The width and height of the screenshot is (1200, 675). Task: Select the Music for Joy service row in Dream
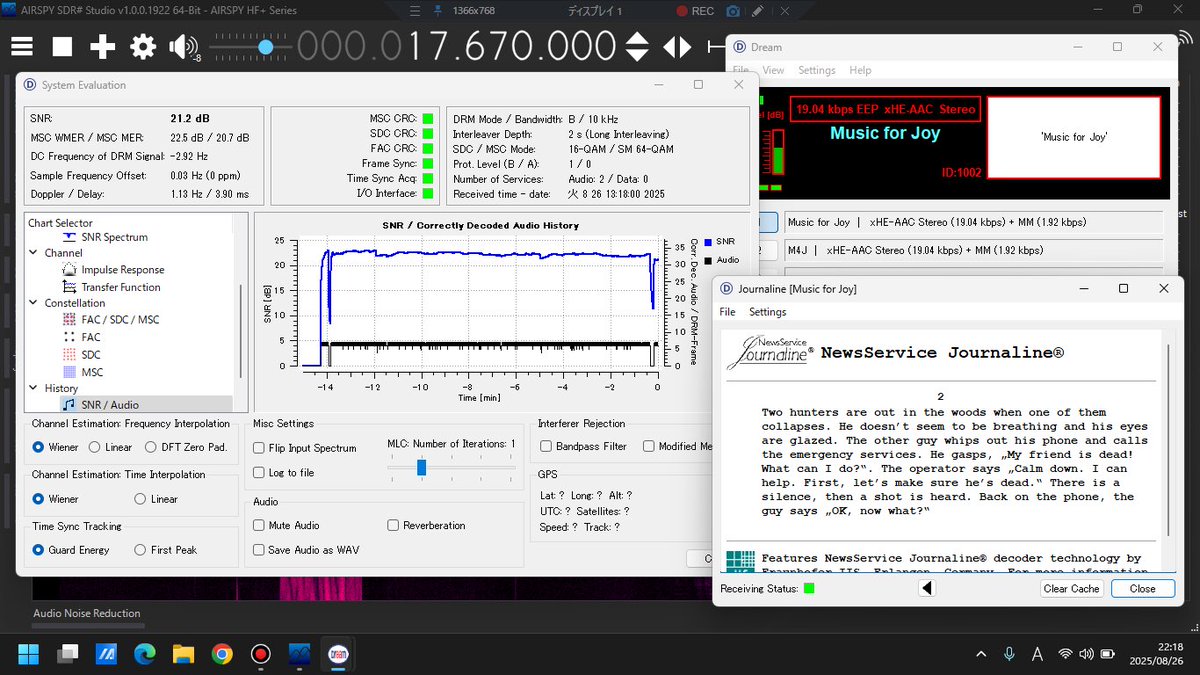[x=973, y=222]
